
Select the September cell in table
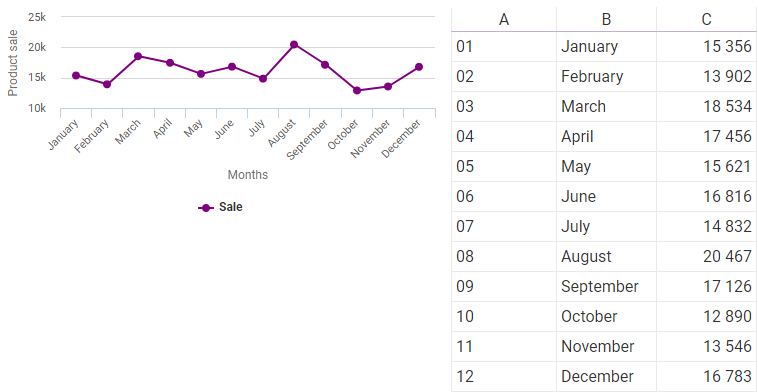(x=606, y=286)
